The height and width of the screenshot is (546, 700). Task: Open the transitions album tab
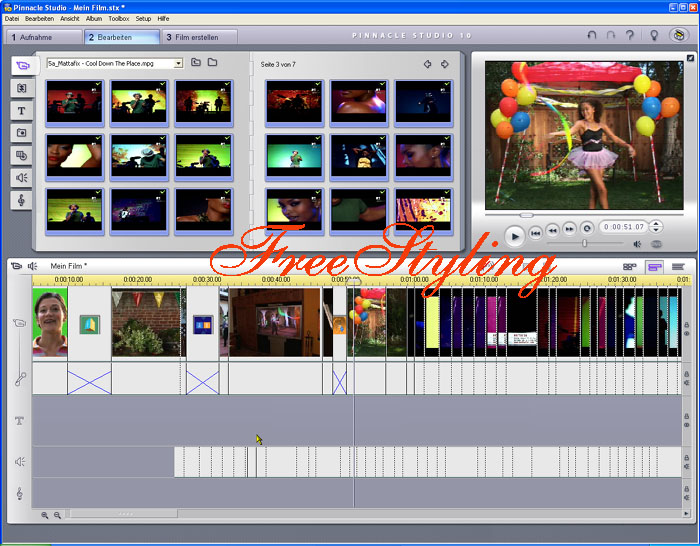21,88
